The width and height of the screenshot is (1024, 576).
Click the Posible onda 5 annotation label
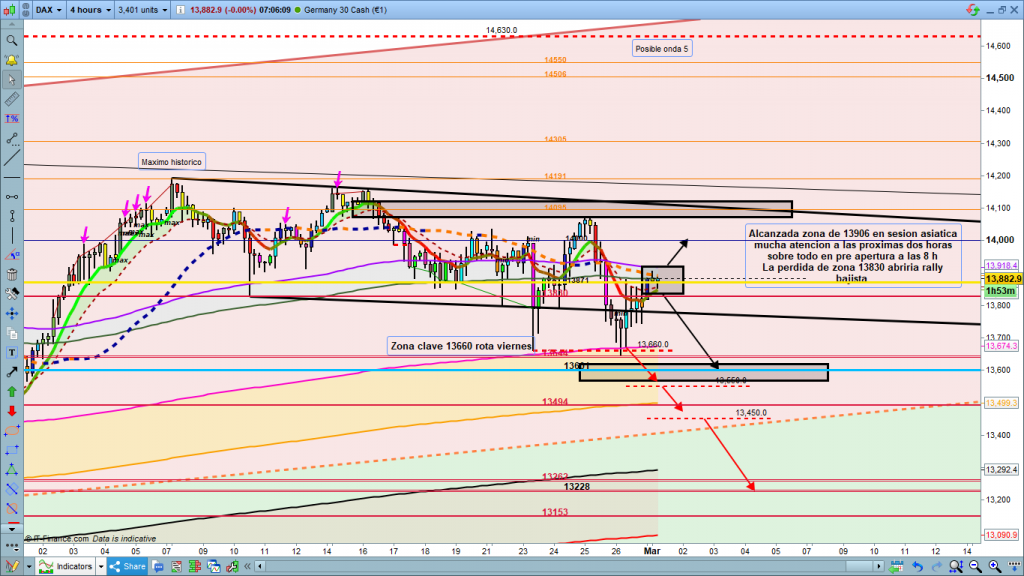(662, 48)
